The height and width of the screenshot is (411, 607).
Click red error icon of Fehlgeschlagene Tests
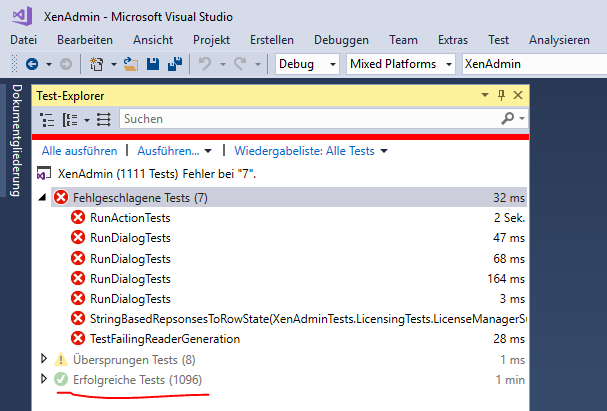coord(61,197)
